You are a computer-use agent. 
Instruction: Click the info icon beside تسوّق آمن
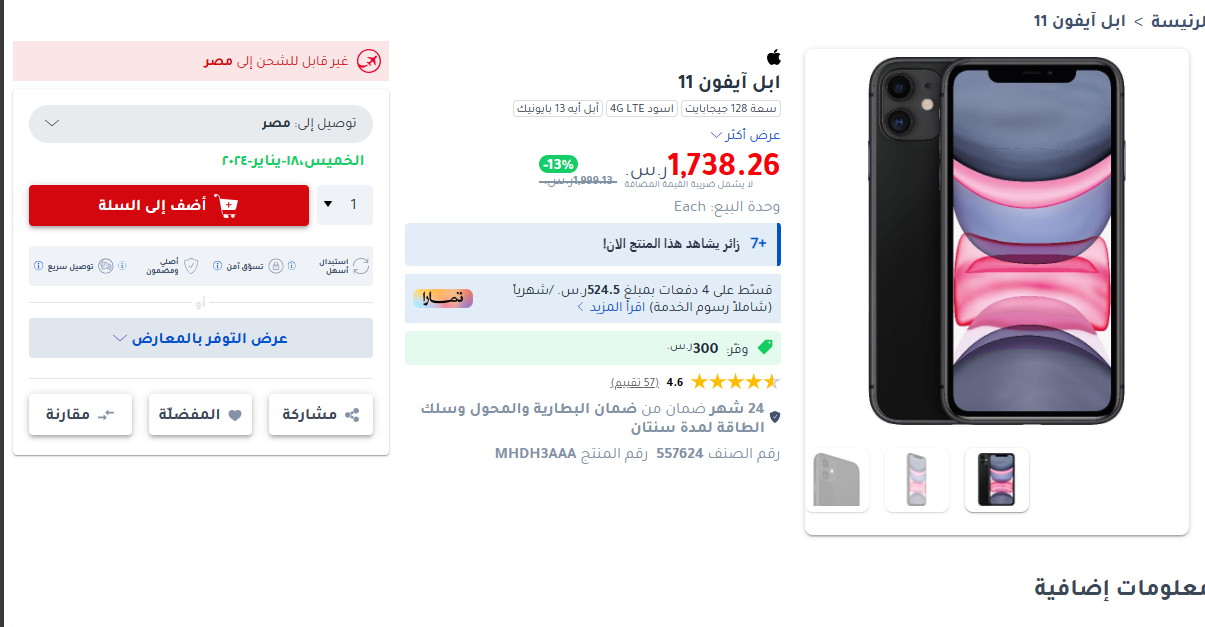coord(217,266)
